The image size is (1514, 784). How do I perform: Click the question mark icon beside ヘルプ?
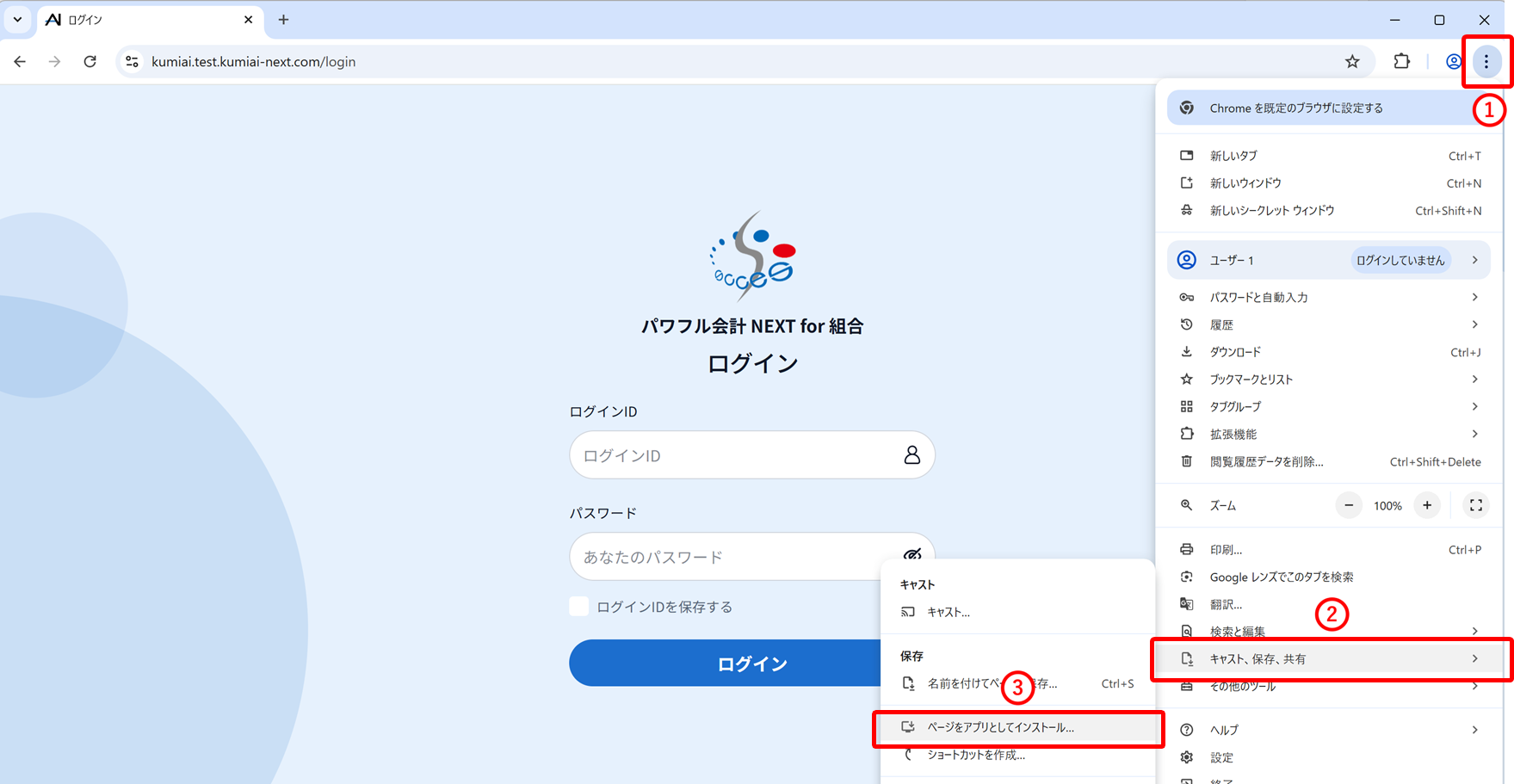[x=1187, y=730]
